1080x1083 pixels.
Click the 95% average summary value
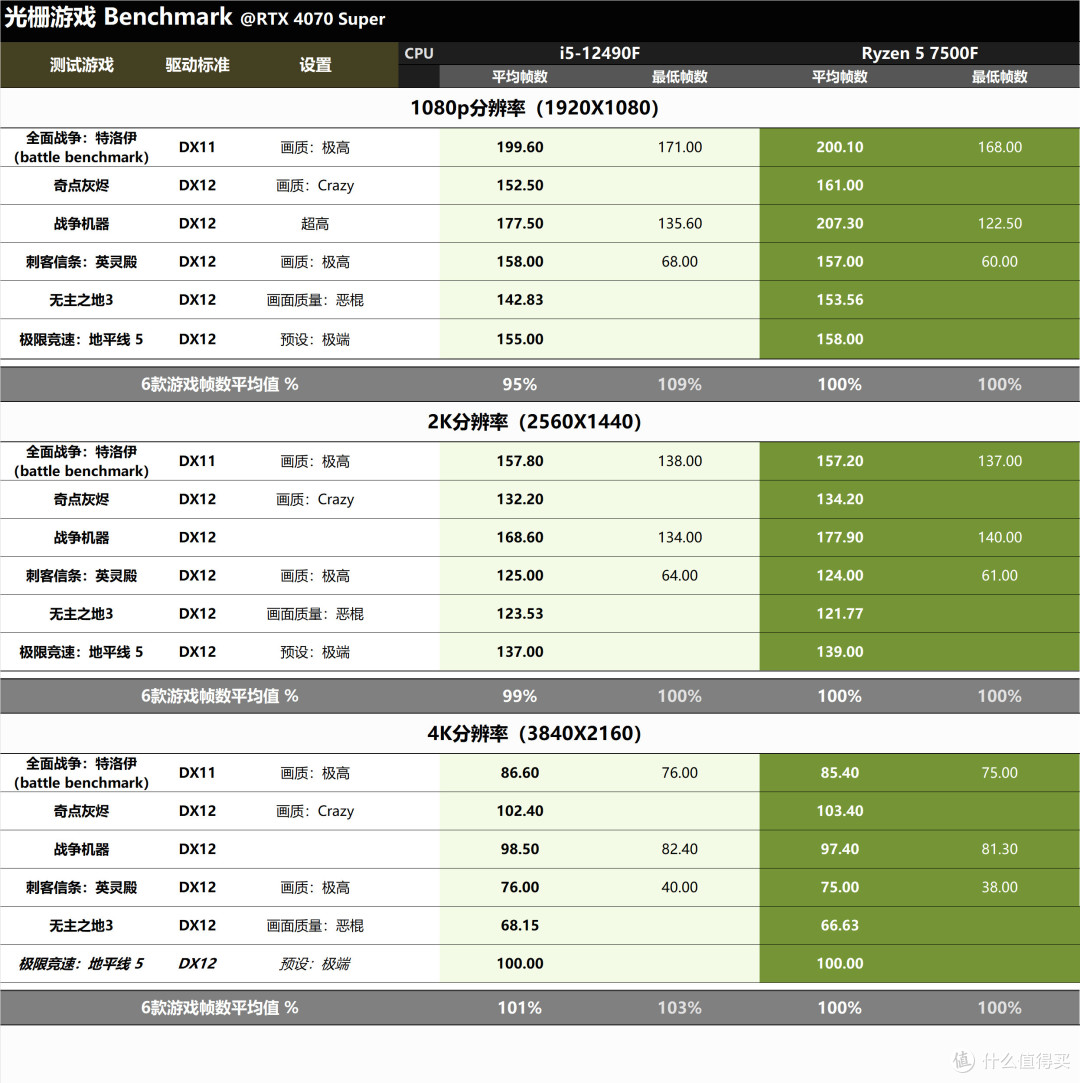click(x=520, y=384)
